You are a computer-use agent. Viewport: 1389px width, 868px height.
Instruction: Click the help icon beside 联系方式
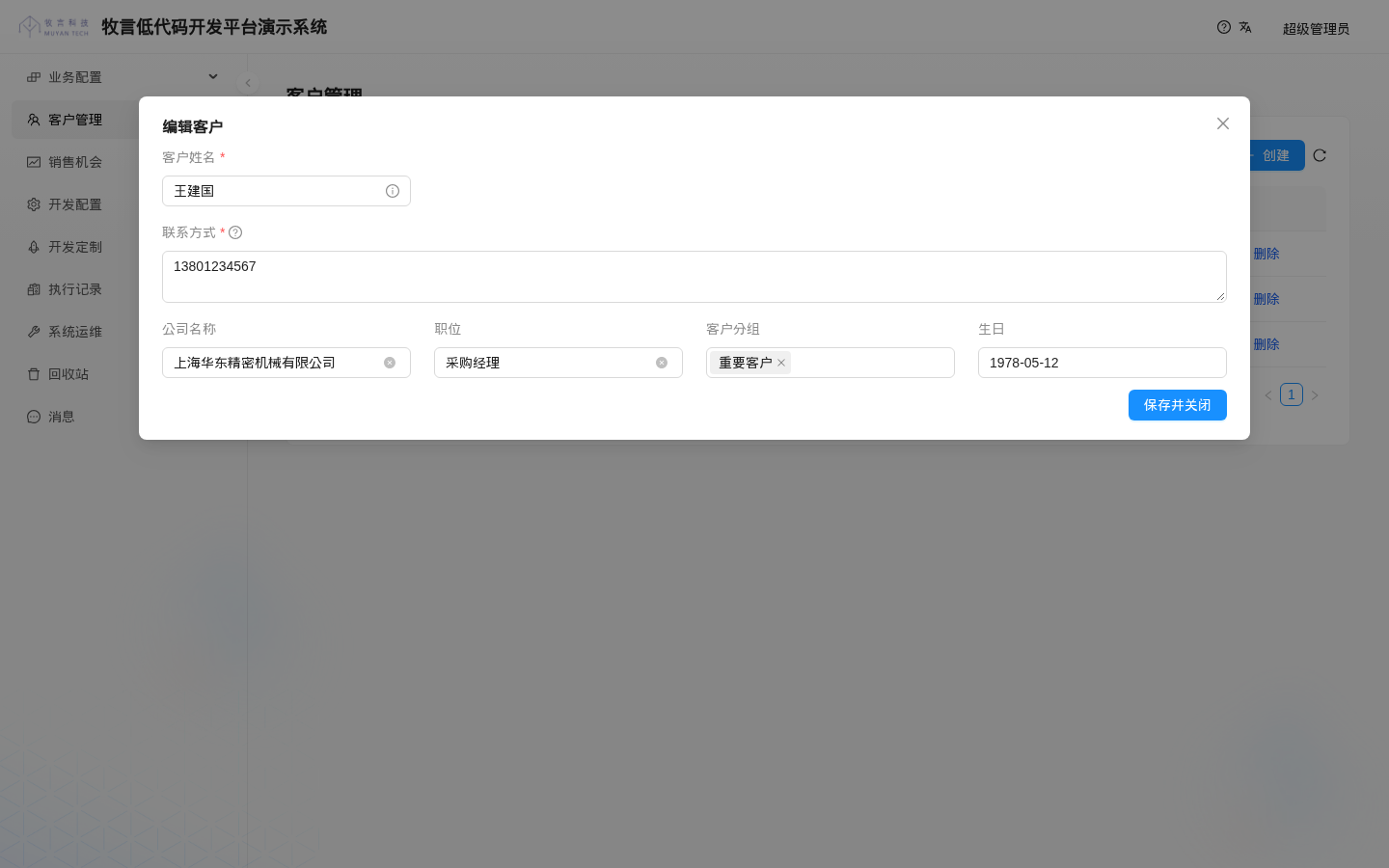(x=235, y=232)
